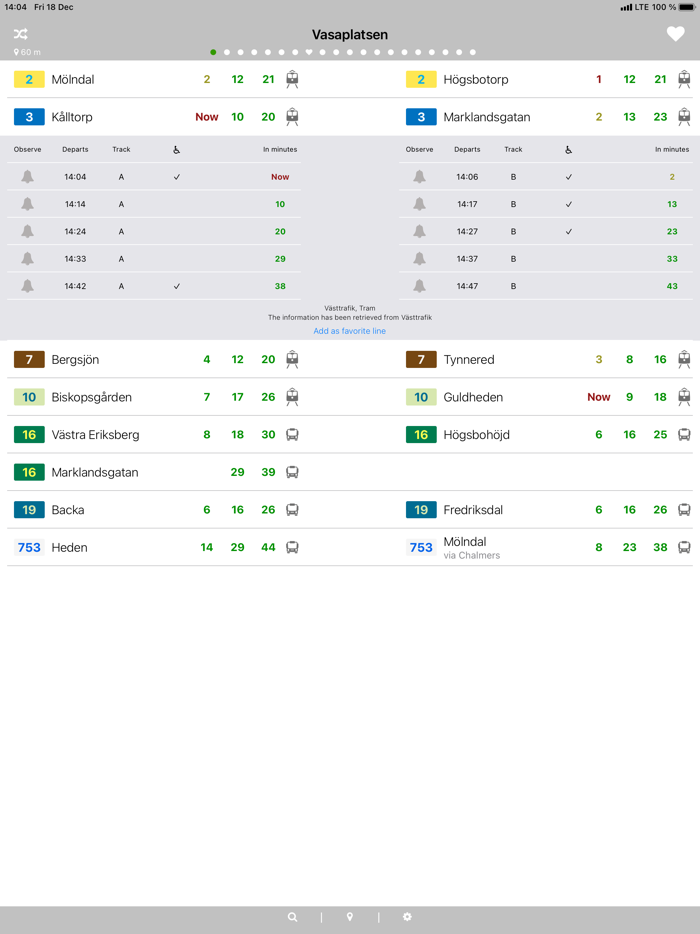Screen dimensions: 700x934
Task: Tap the 19 Backa line badge
Action: [x=29, y=510]
